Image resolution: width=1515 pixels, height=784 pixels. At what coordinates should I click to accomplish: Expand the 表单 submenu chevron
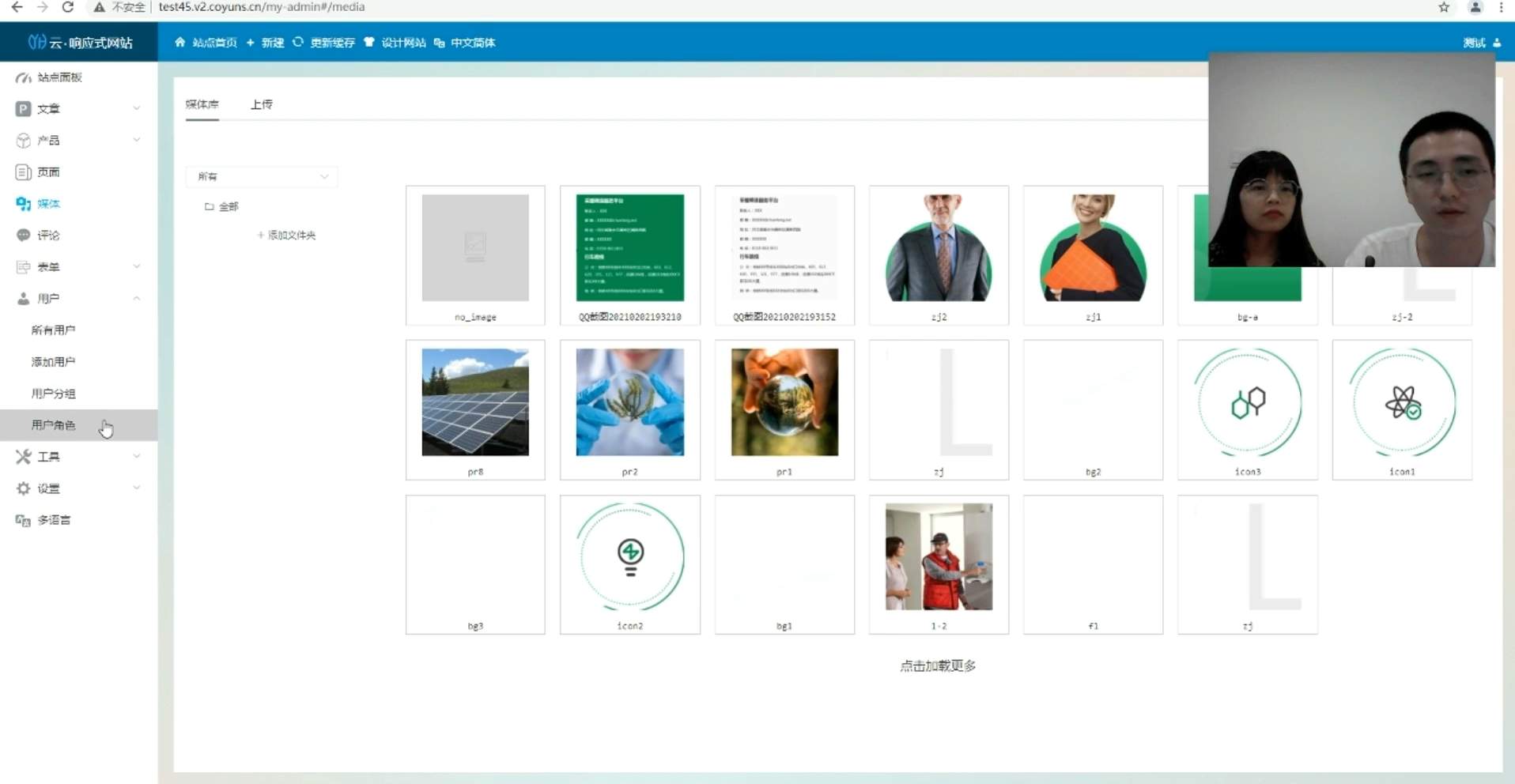pyautogui.click(x=137, y=266)
